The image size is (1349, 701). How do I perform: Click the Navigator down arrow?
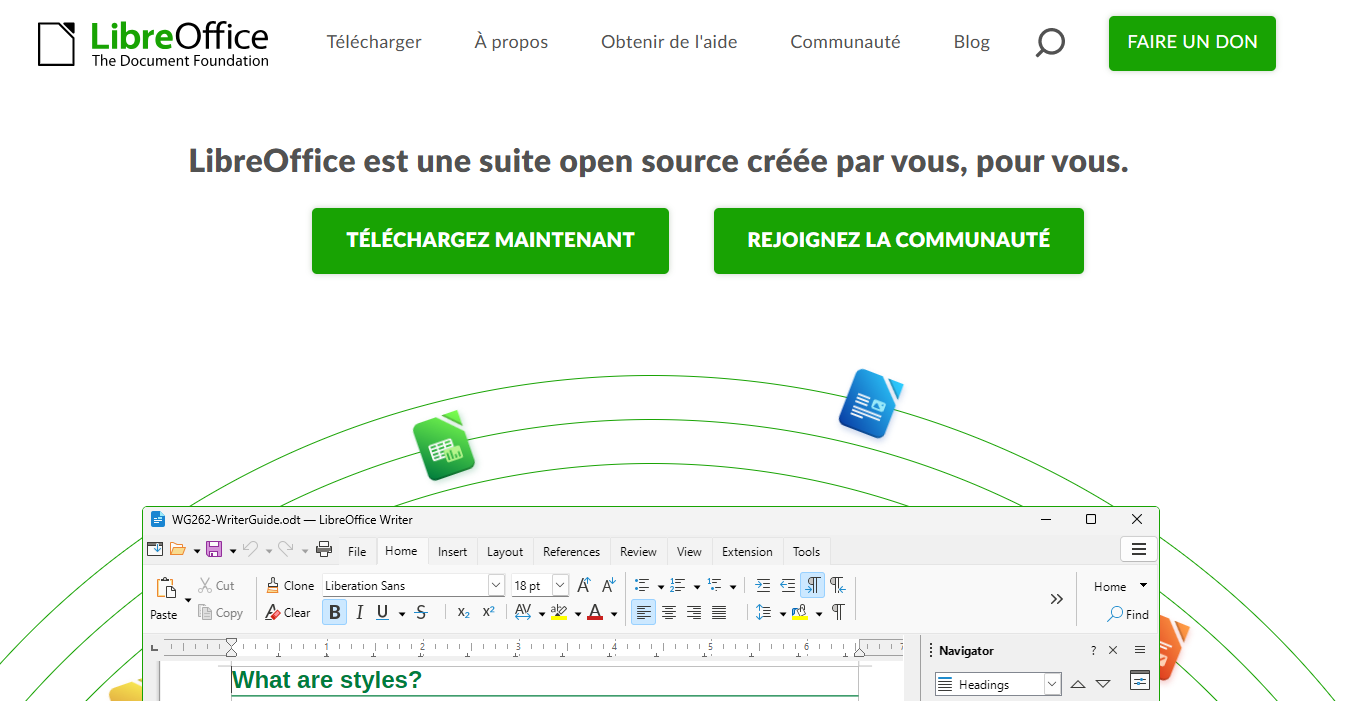point(1103,684)
